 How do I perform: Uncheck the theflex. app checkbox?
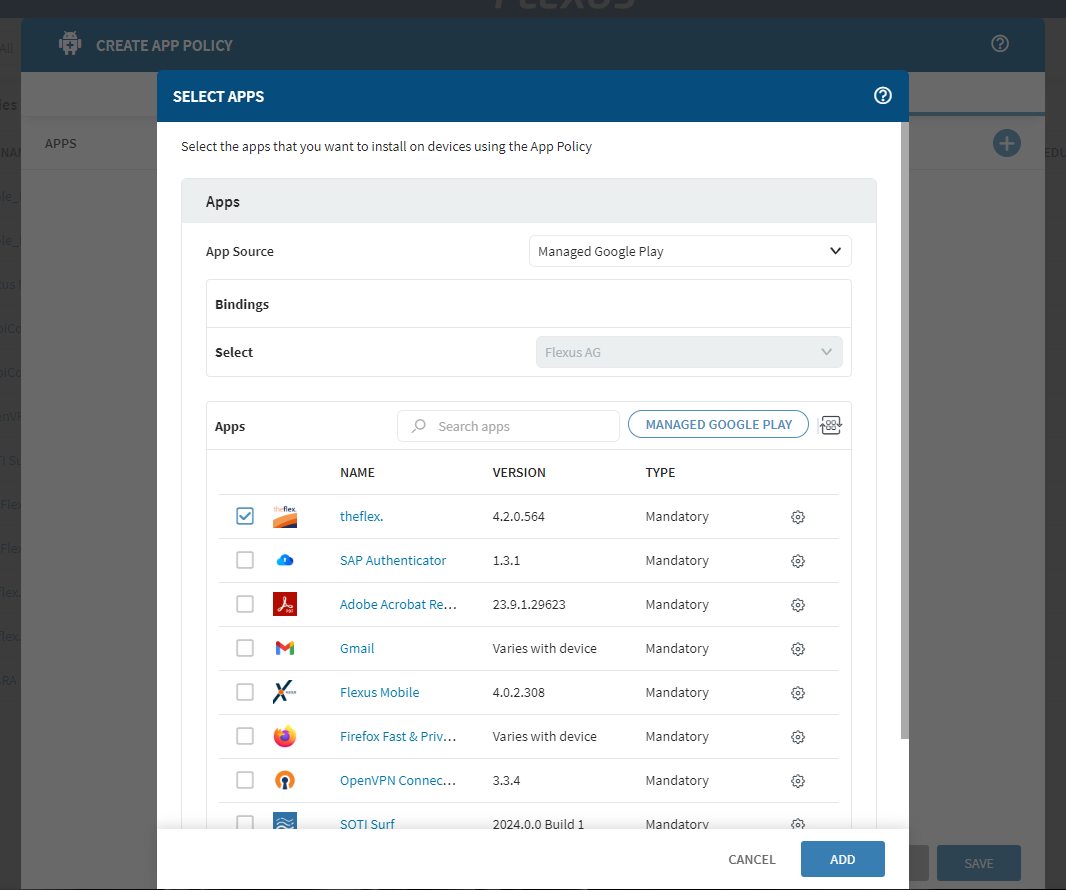click(x=245, y=516)
